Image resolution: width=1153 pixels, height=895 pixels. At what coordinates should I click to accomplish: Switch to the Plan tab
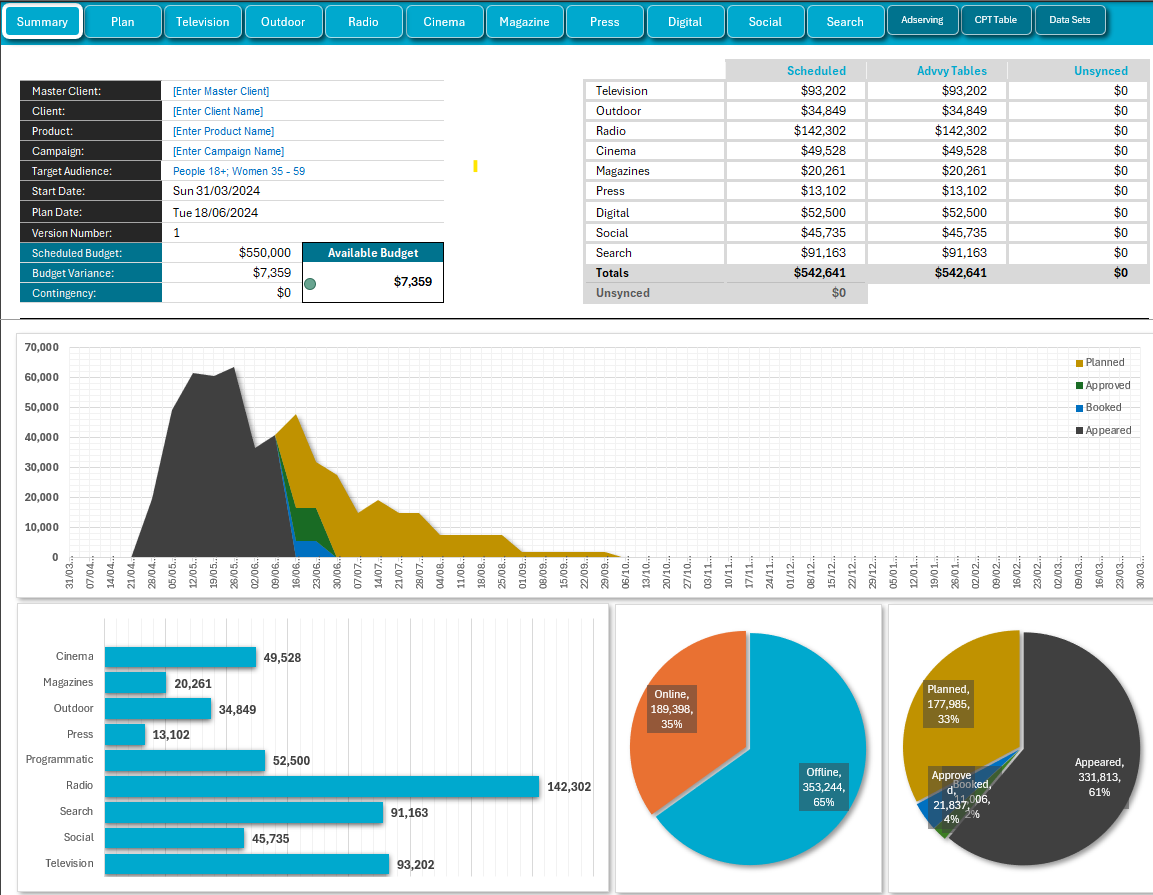pyautogui.click(x=123, y=22)
